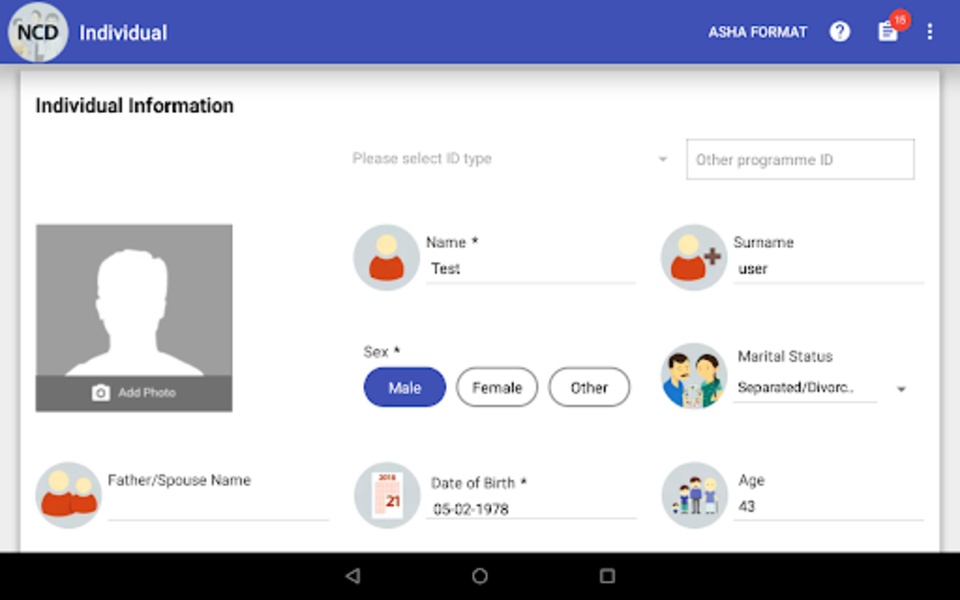
Task: Click the Father/Spouse Name people icon
Action: [68, 495]
